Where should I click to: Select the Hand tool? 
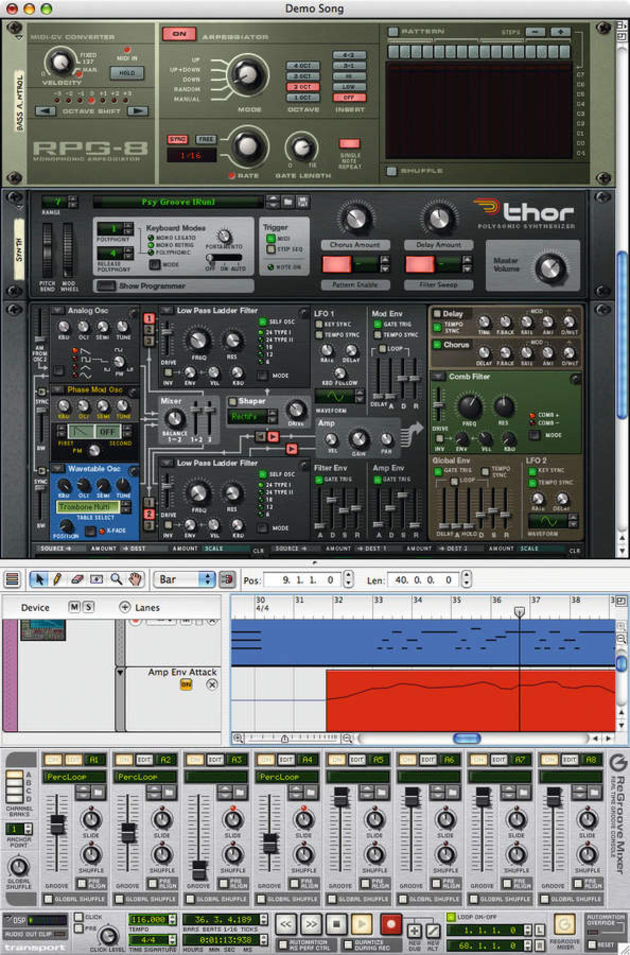[135, 579]
